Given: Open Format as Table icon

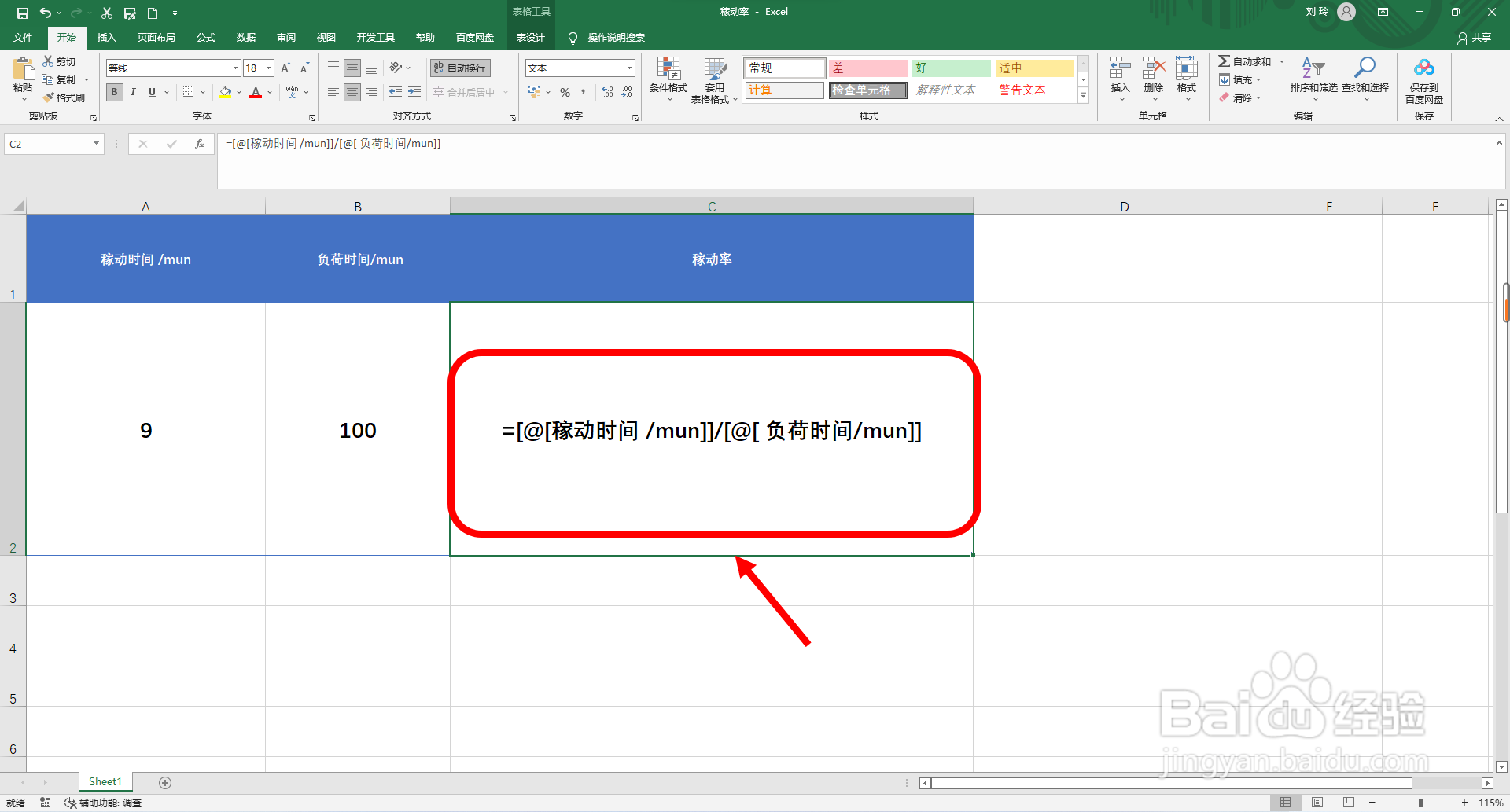Looking at the screenshot, I should (715, 68).
